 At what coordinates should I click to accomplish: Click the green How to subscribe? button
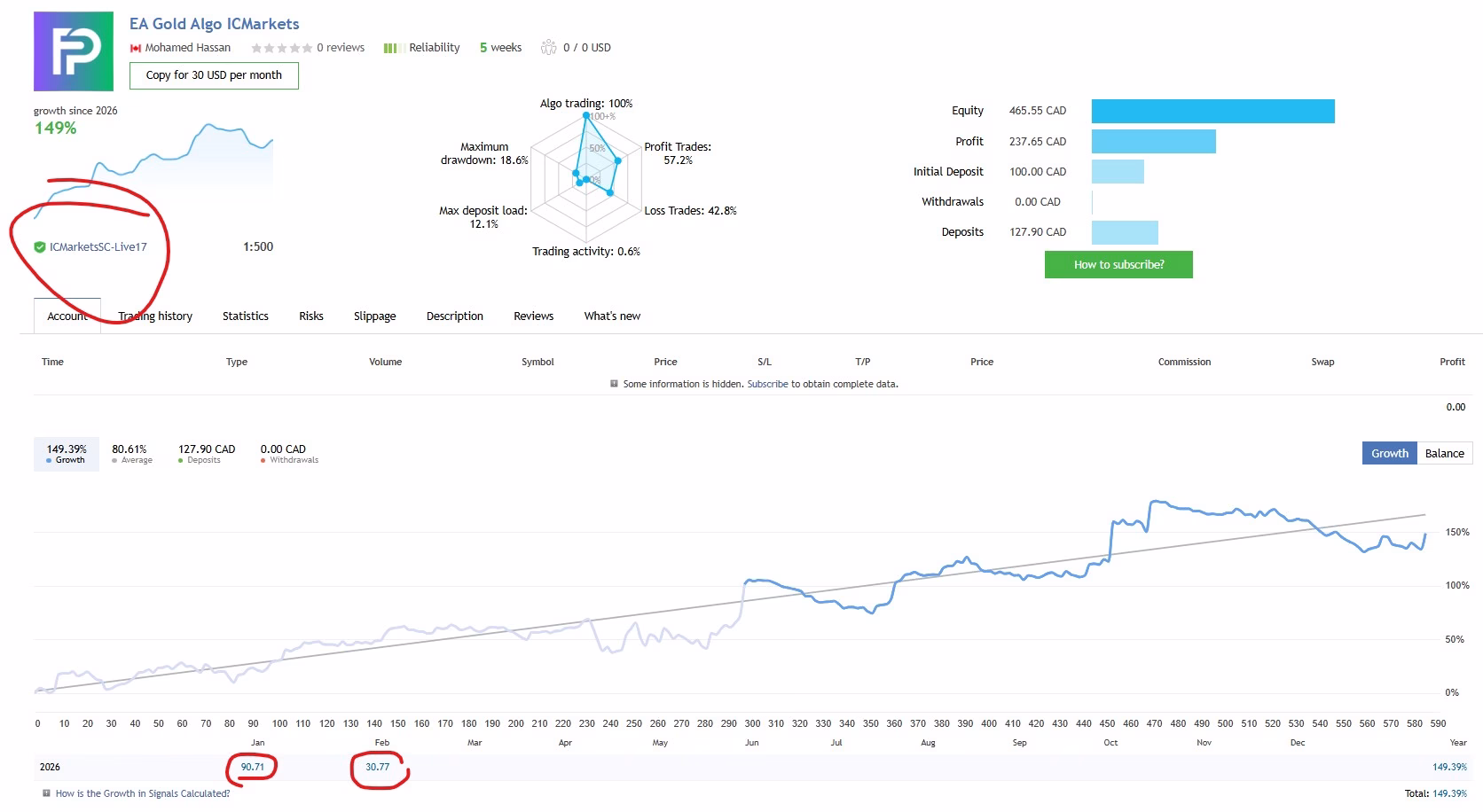(1118, 264)
